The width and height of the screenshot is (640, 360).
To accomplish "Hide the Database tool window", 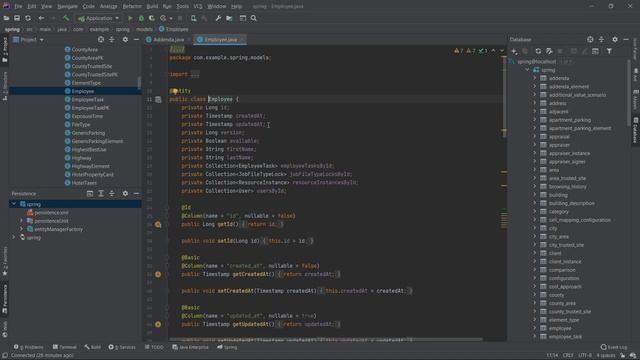I will [x=626, y=40].
